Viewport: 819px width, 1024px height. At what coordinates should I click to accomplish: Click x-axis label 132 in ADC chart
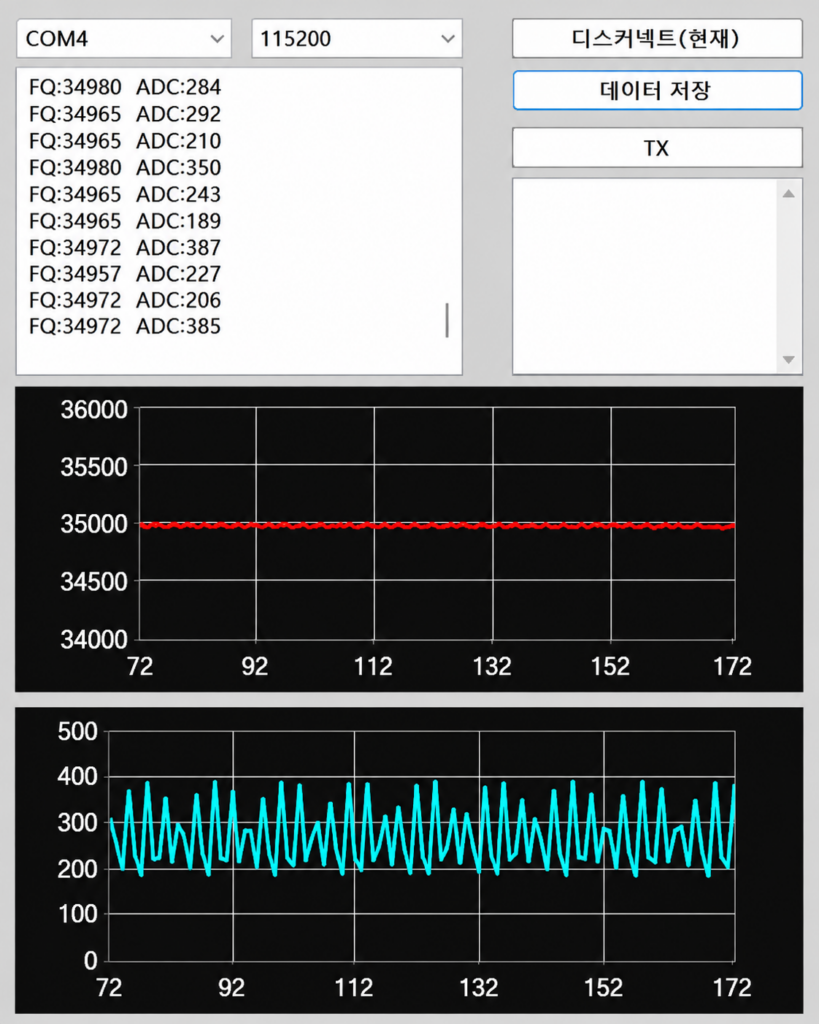point(479,988)
